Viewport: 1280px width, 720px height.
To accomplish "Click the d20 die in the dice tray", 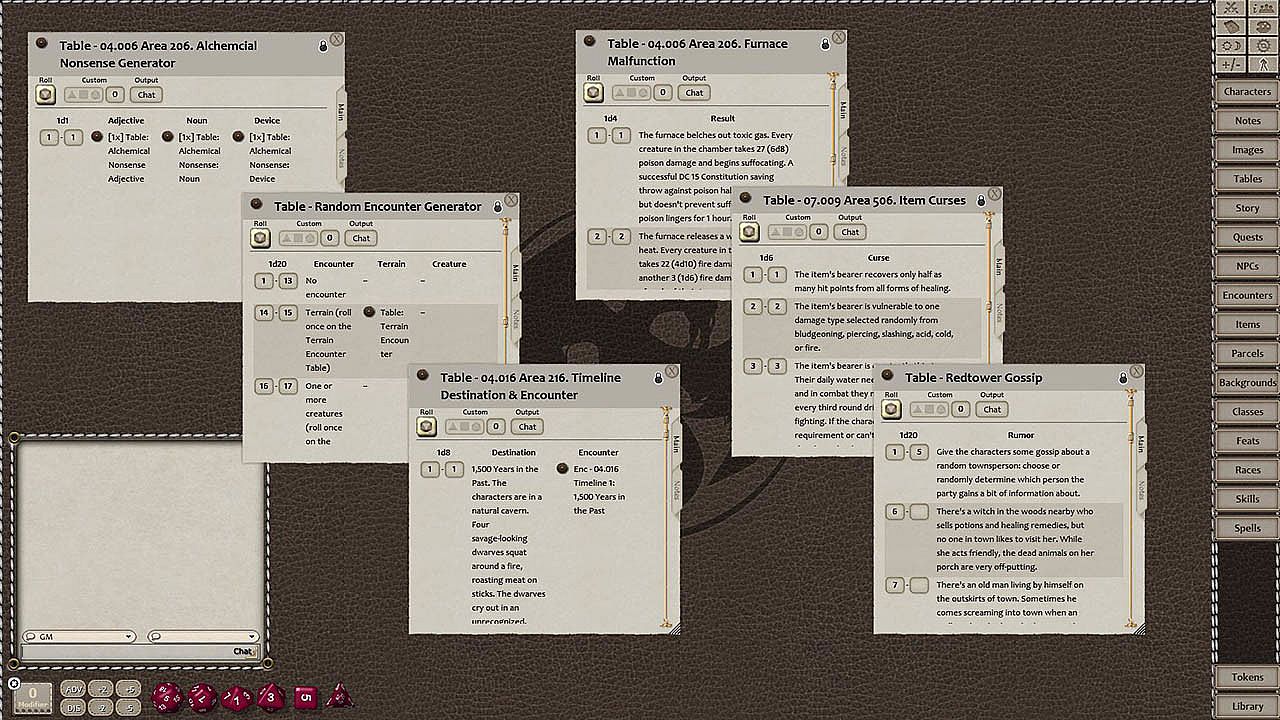I will point(168,696).
